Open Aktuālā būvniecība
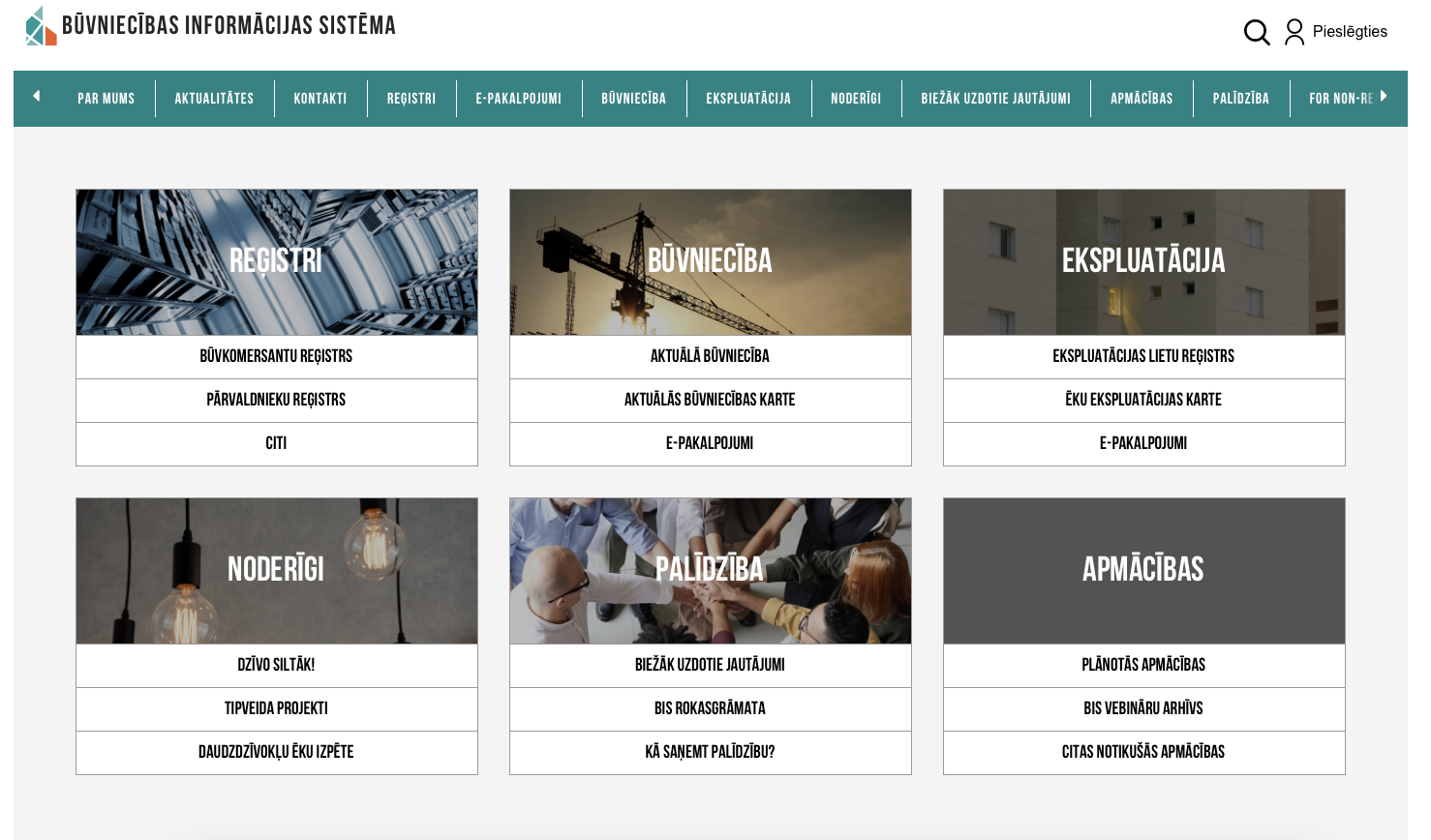Viewport: 1431px width, 840px height. (x=711, y=357)
